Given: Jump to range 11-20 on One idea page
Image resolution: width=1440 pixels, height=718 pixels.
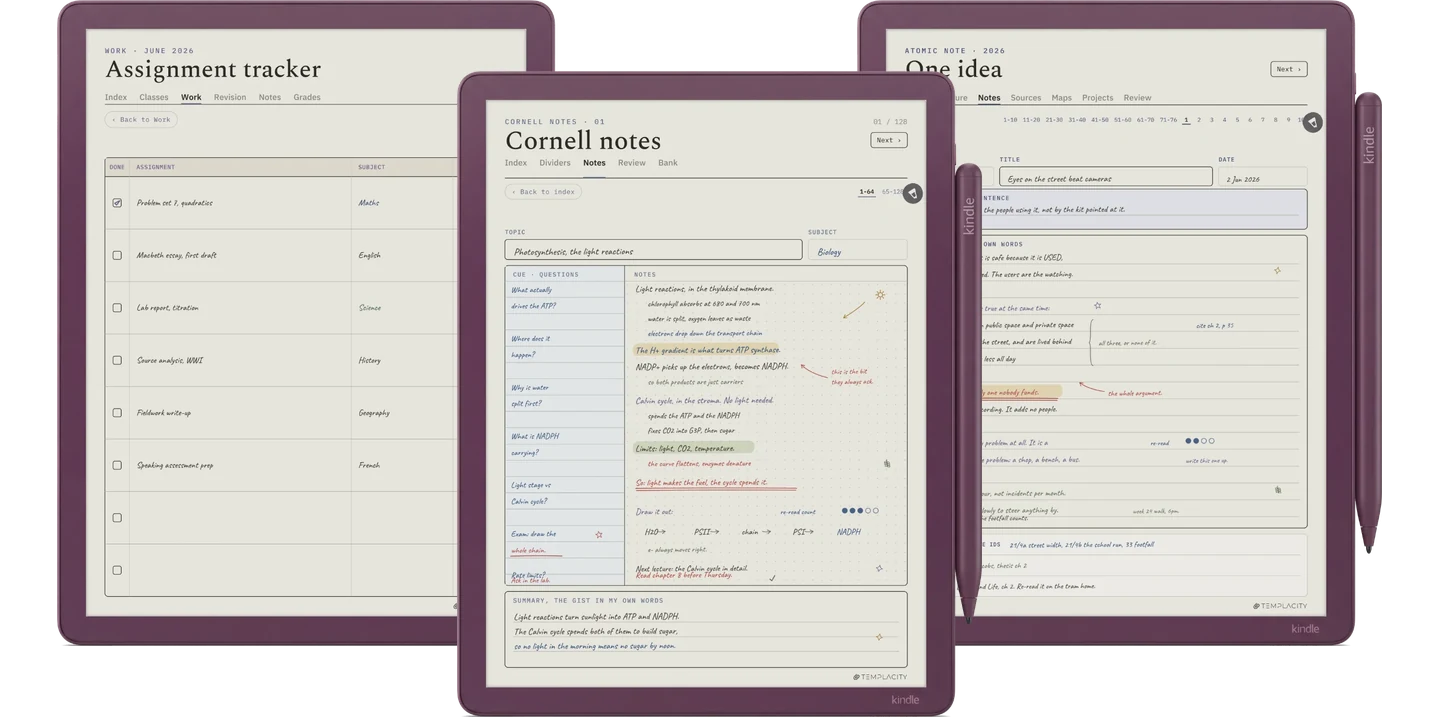Looking at the screenshot, I should [1031, 120].
